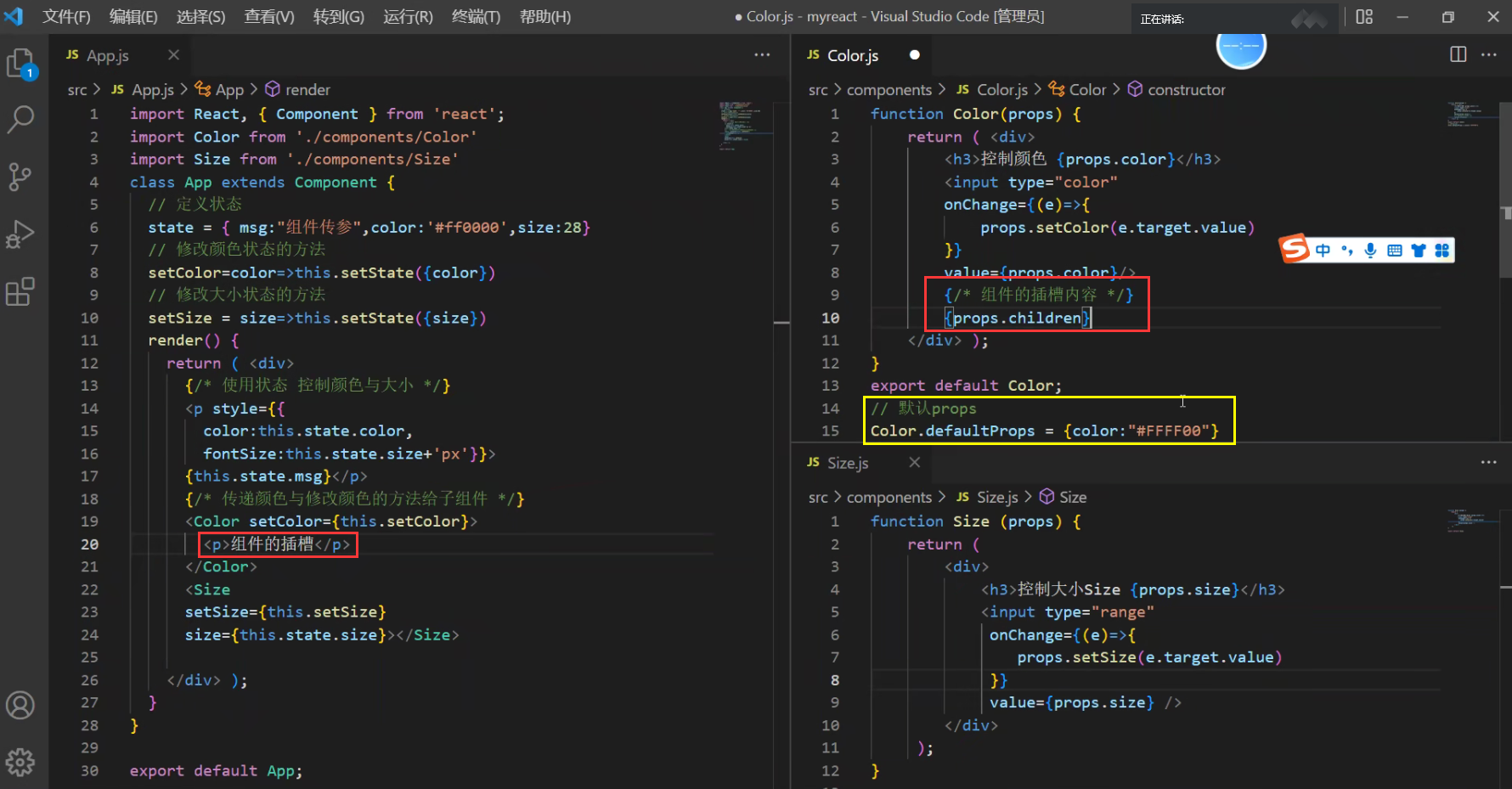
Task: Click the unsaved dot on the Color.js tab
Action: pos(914,55)
